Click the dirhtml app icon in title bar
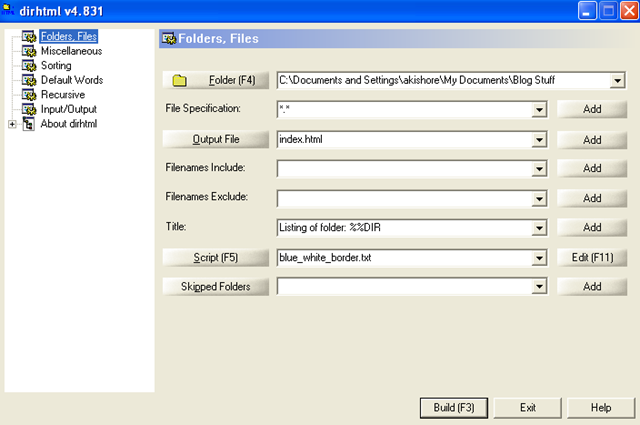 click(8, 10)
